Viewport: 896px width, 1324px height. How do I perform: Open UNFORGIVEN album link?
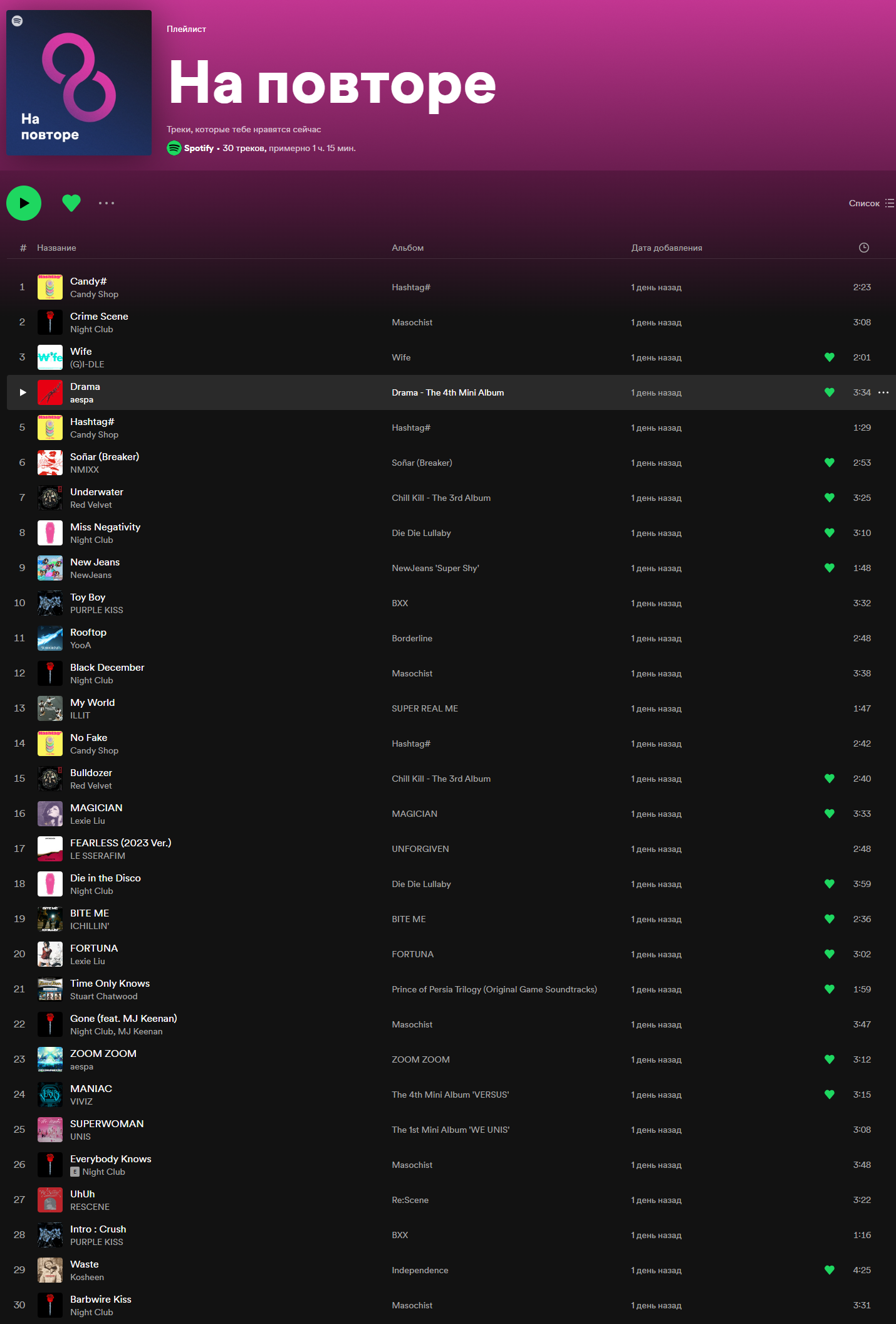click(420, 849)
